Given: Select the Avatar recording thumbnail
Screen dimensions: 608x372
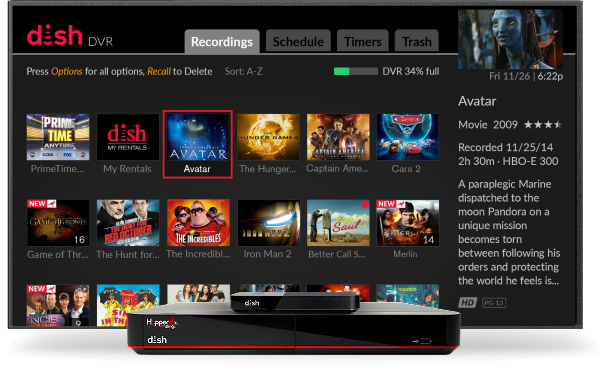Looking at the screenshot, I should 198,137.
